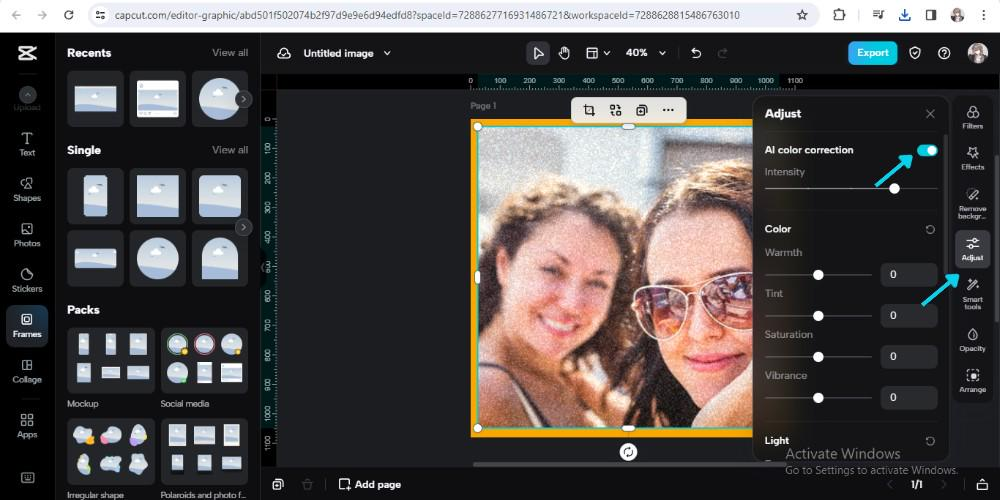Click View all for Recents

tap(230, 53)
